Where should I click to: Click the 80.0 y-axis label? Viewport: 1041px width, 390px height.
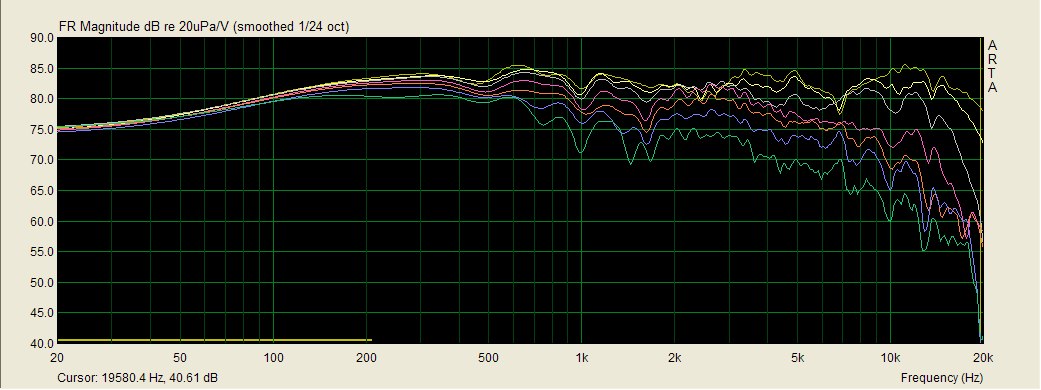[x=41, y=100]
